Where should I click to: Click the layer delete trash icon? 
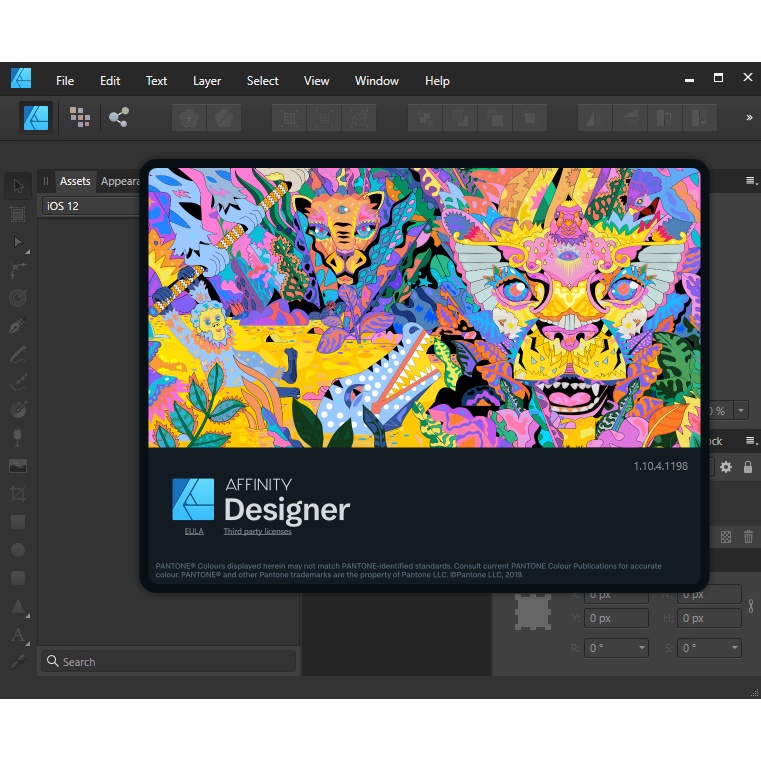pyautogui.click(x=748, y=537)
